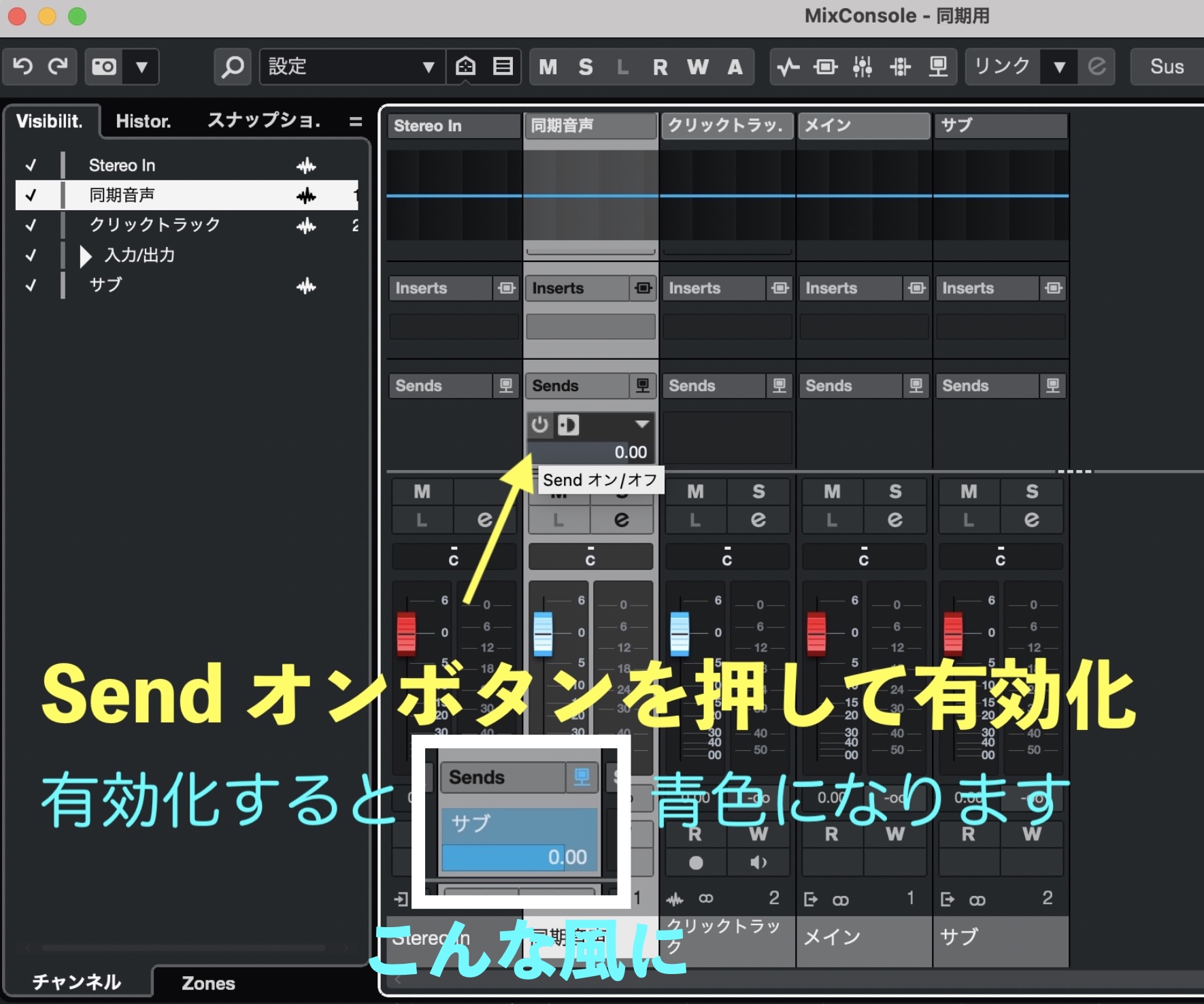Click Read R on メイン channel

point(831,834)
